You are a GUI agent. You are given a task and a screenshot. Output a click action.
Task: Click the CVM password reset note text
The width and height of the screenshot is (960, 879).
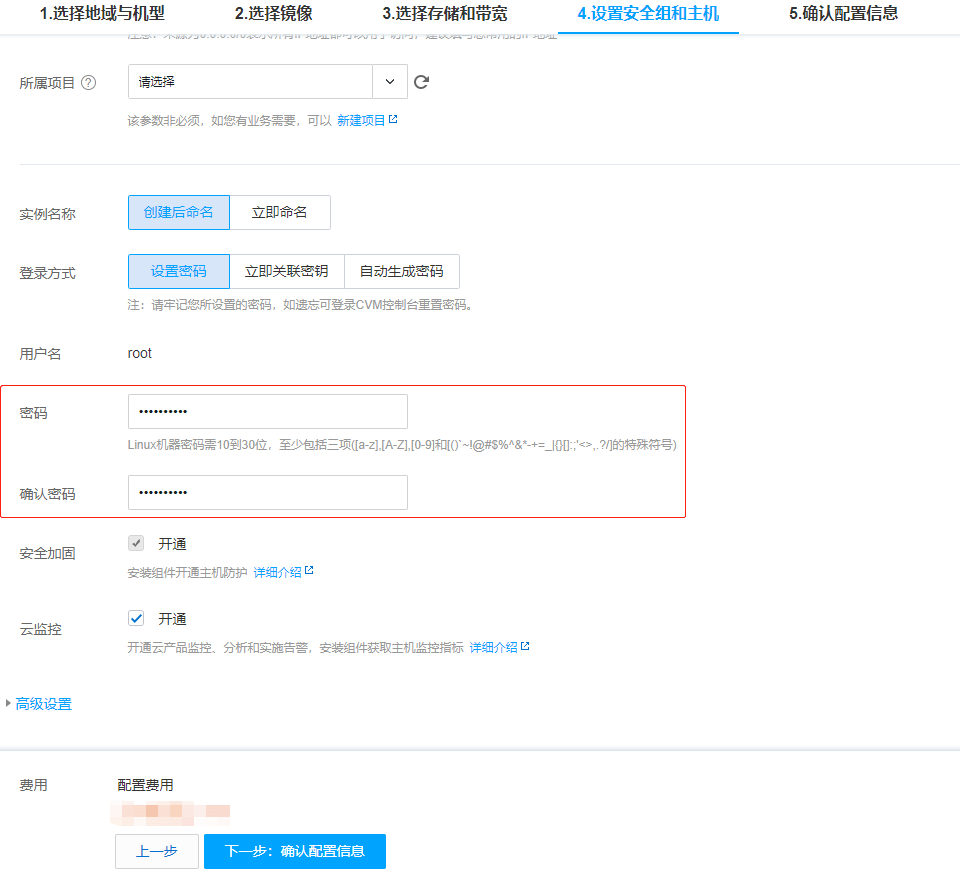(301, 305)
